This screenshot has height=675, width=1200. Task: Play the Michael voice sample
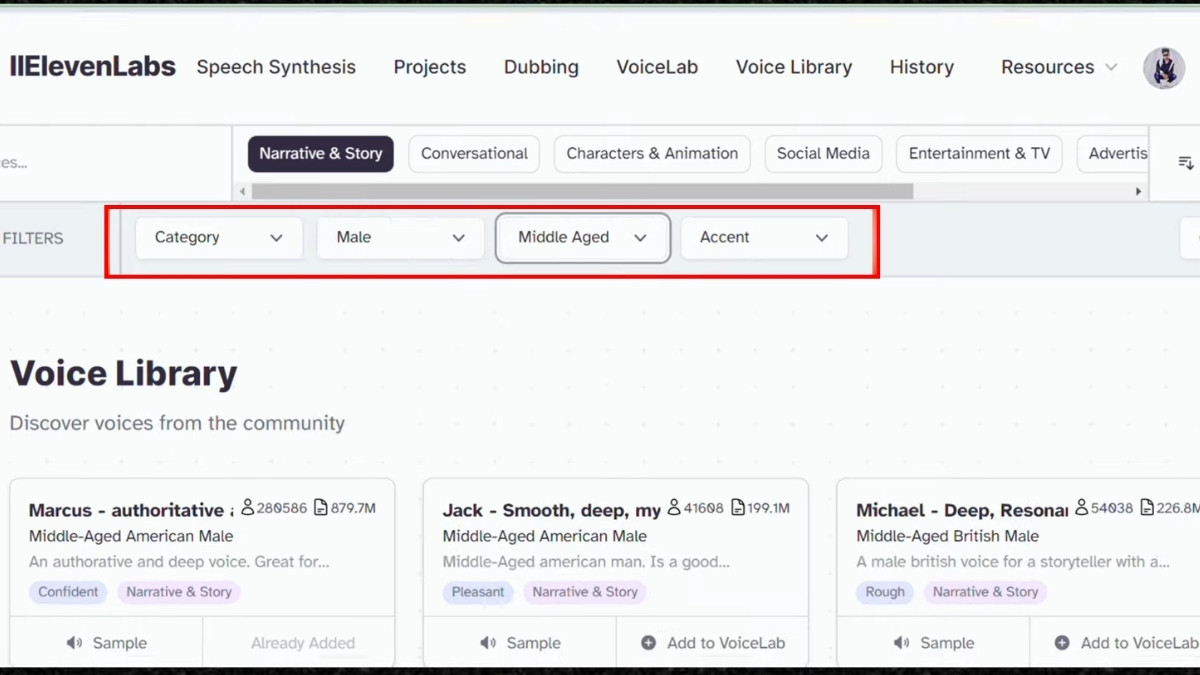[x=933, y=643]
